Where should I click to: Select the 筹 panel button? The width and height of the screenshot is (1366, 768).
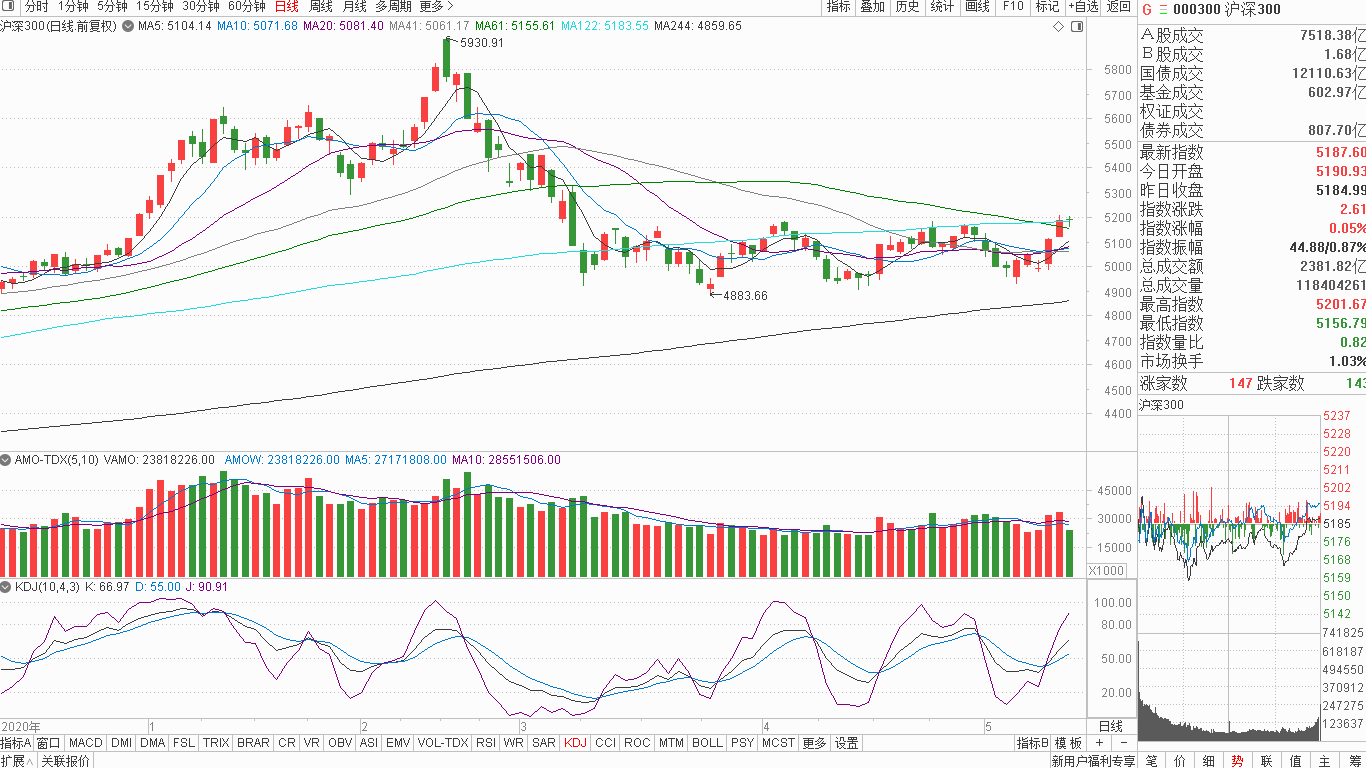click(x=1353, y=760)
